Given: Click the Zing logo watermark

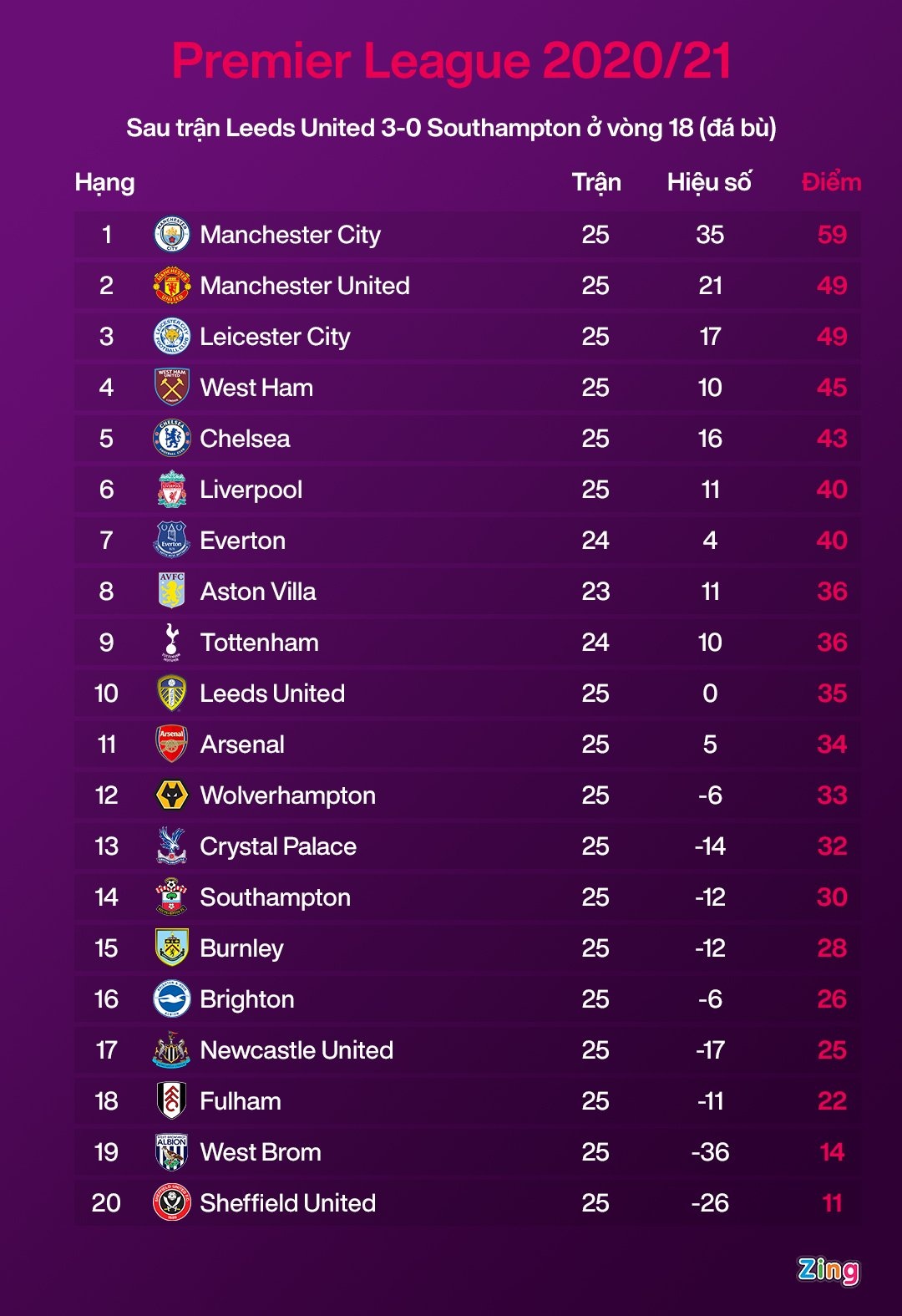Looking at the screenshot, I should 828,1270.
